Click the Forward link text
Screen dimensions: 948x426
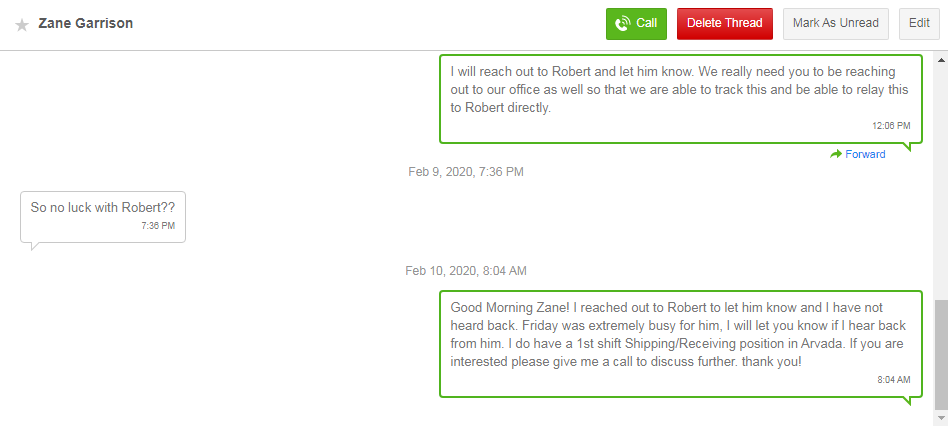click(x=865, y=154)
